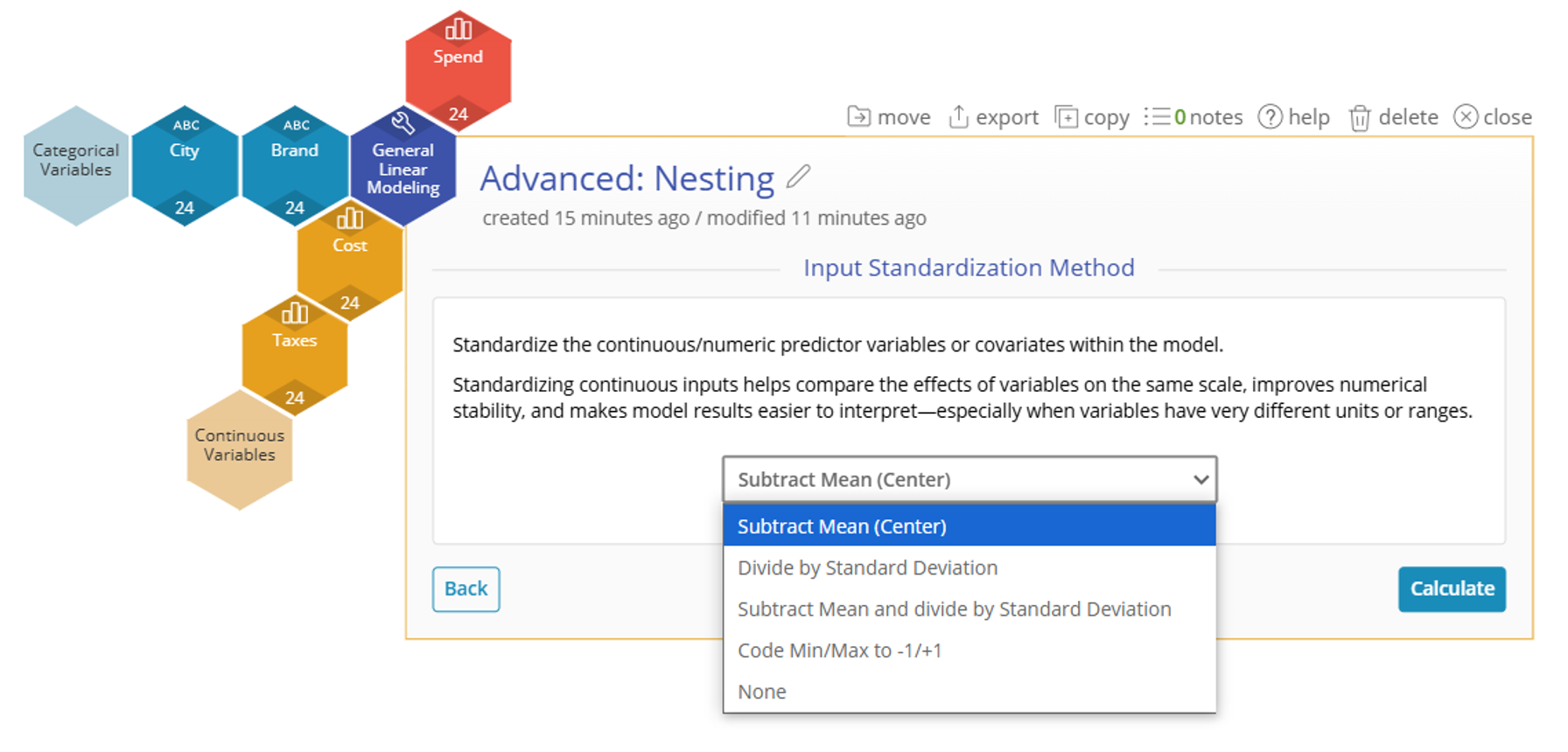
Task: Pick Code Min/Max to -1/+1
Action: pyautogui.click(x=839, y=650)
